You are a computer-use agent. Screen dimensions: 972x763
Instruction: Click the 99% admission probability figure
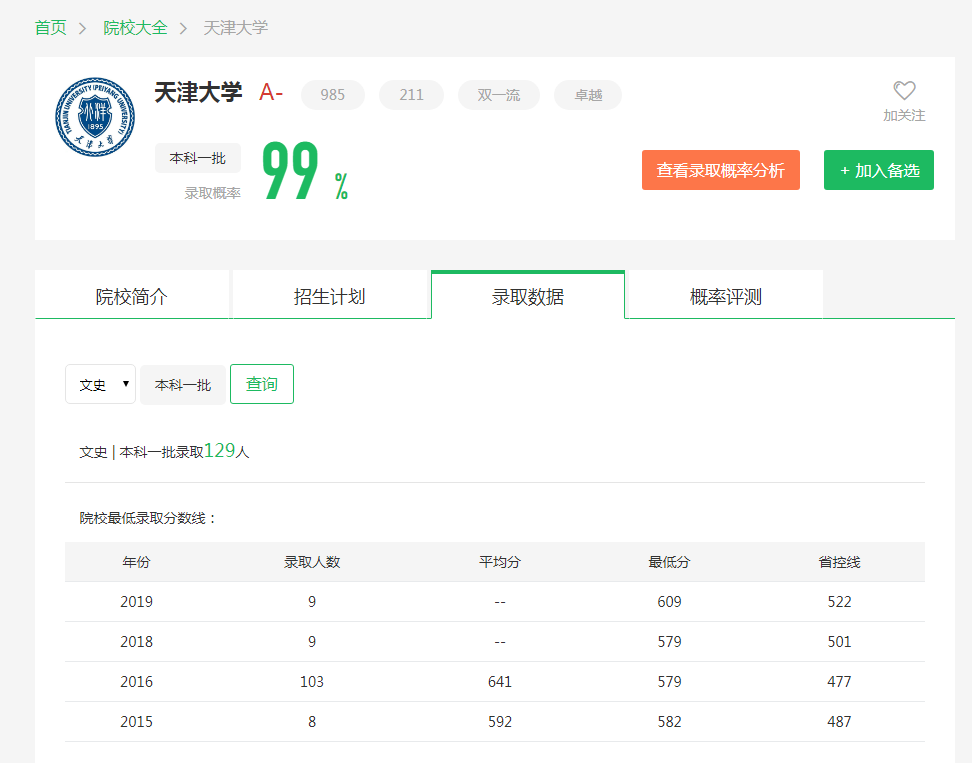(305, 171)
